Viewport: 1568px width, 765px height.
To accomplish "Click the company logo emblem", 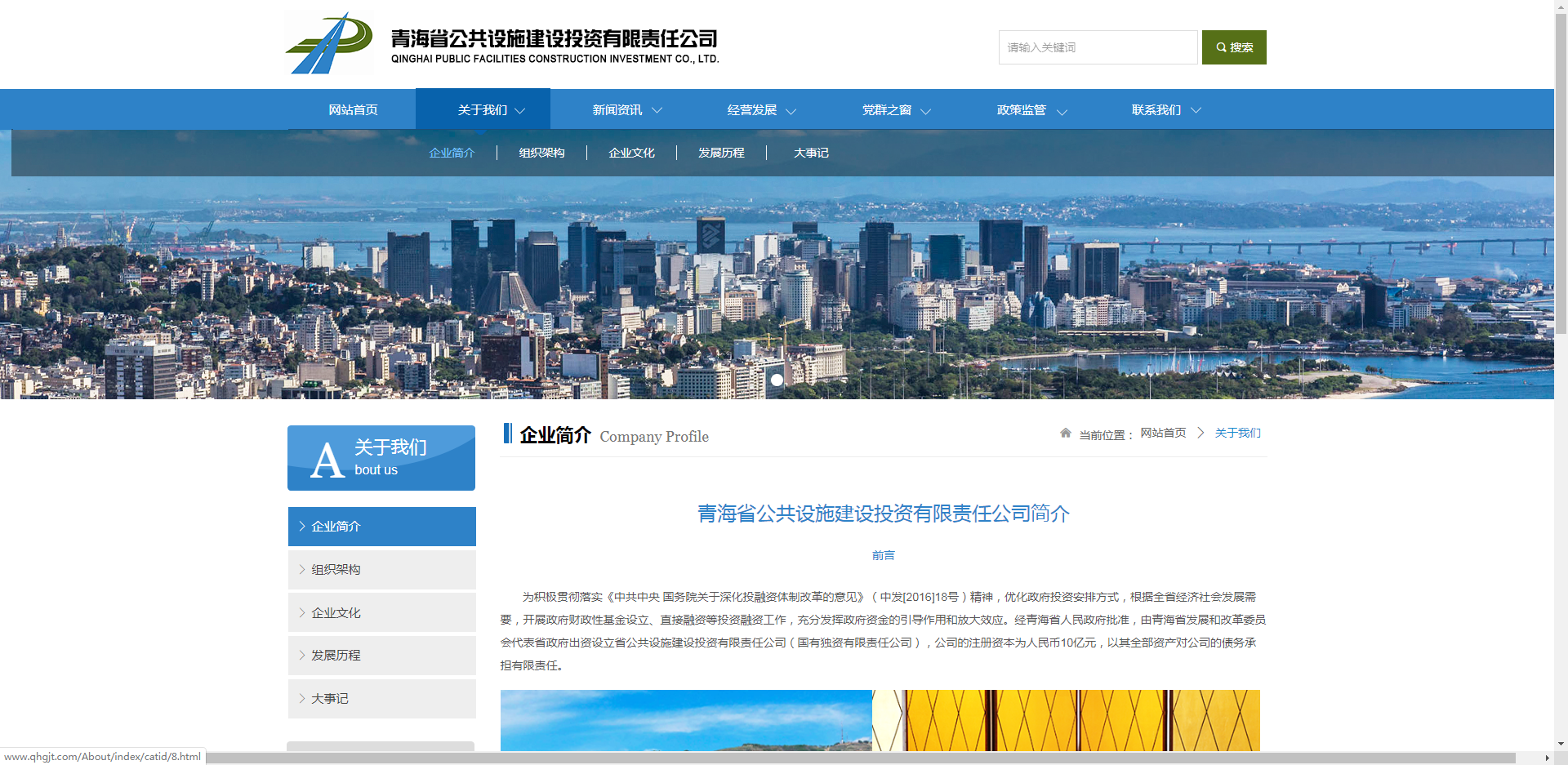I will click(x=329, y=43).
